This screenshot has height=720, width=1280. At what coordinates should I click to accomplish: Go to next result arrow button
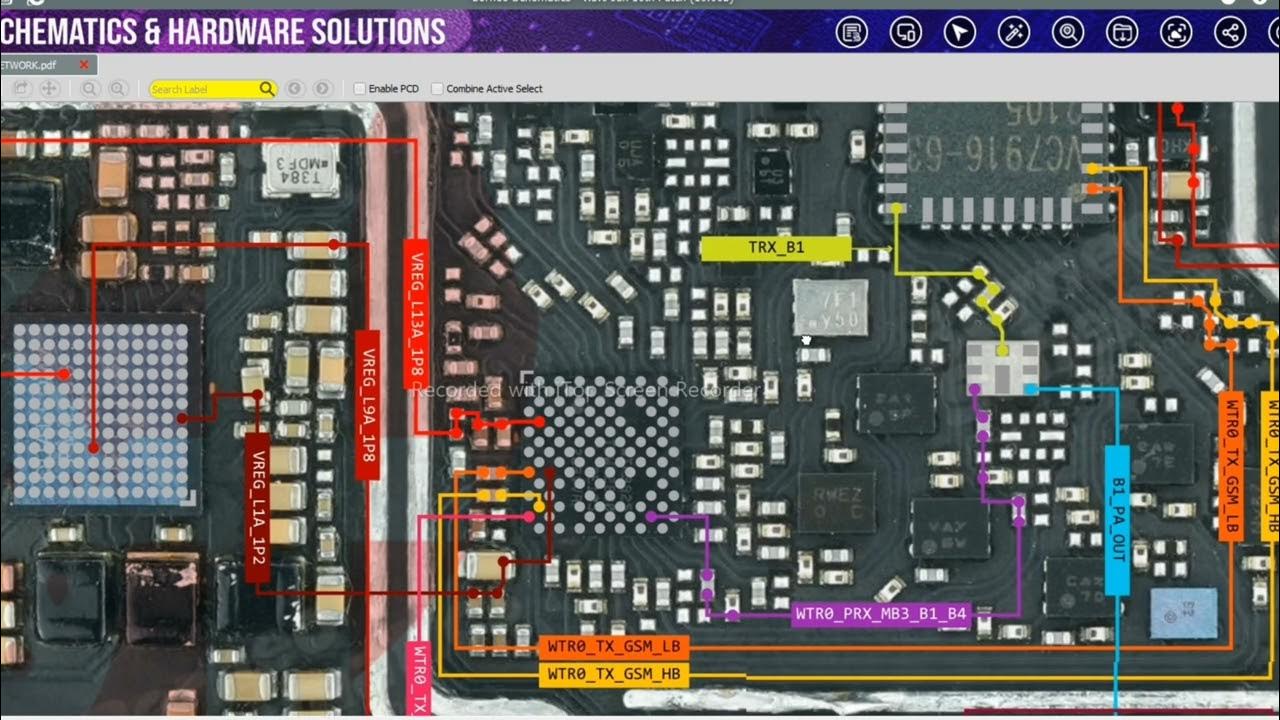click(x=322, y=89)
